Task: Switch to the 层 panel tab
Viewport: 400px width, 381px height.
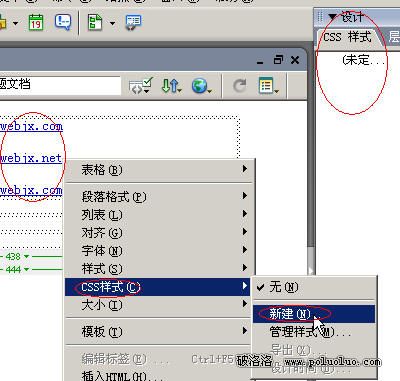Action: tap(394, 37)
